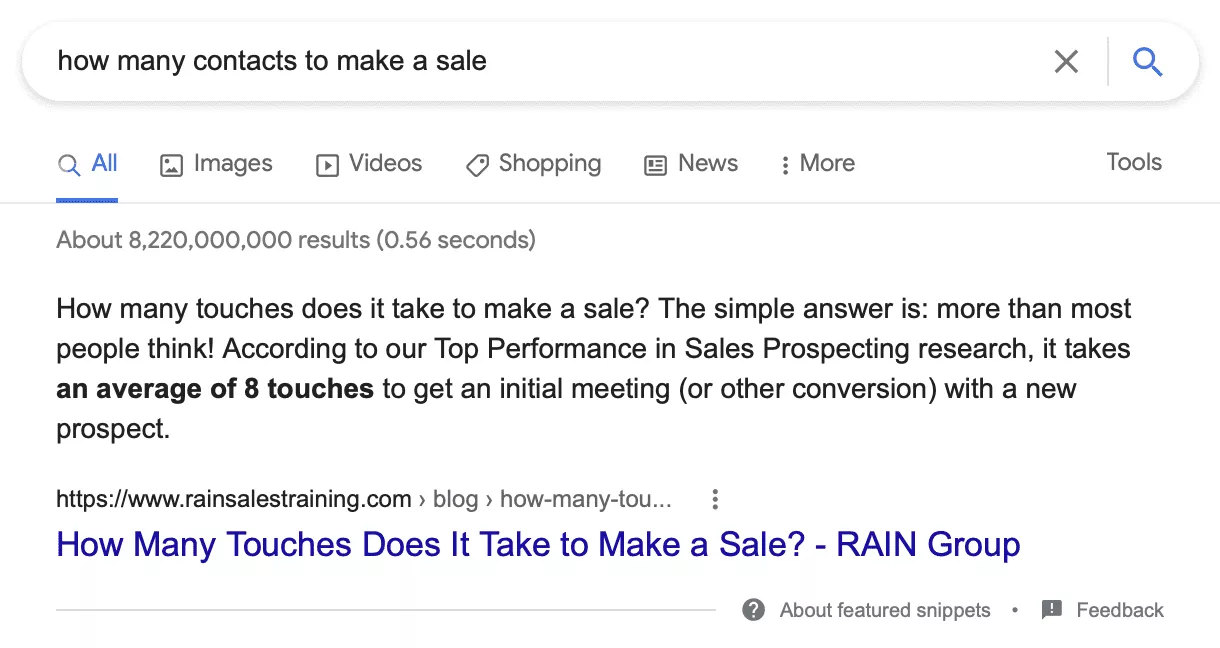1220x648 pixels.
Task: Click the question mark icon by featured snippets
Action: [x=754, y=610]
